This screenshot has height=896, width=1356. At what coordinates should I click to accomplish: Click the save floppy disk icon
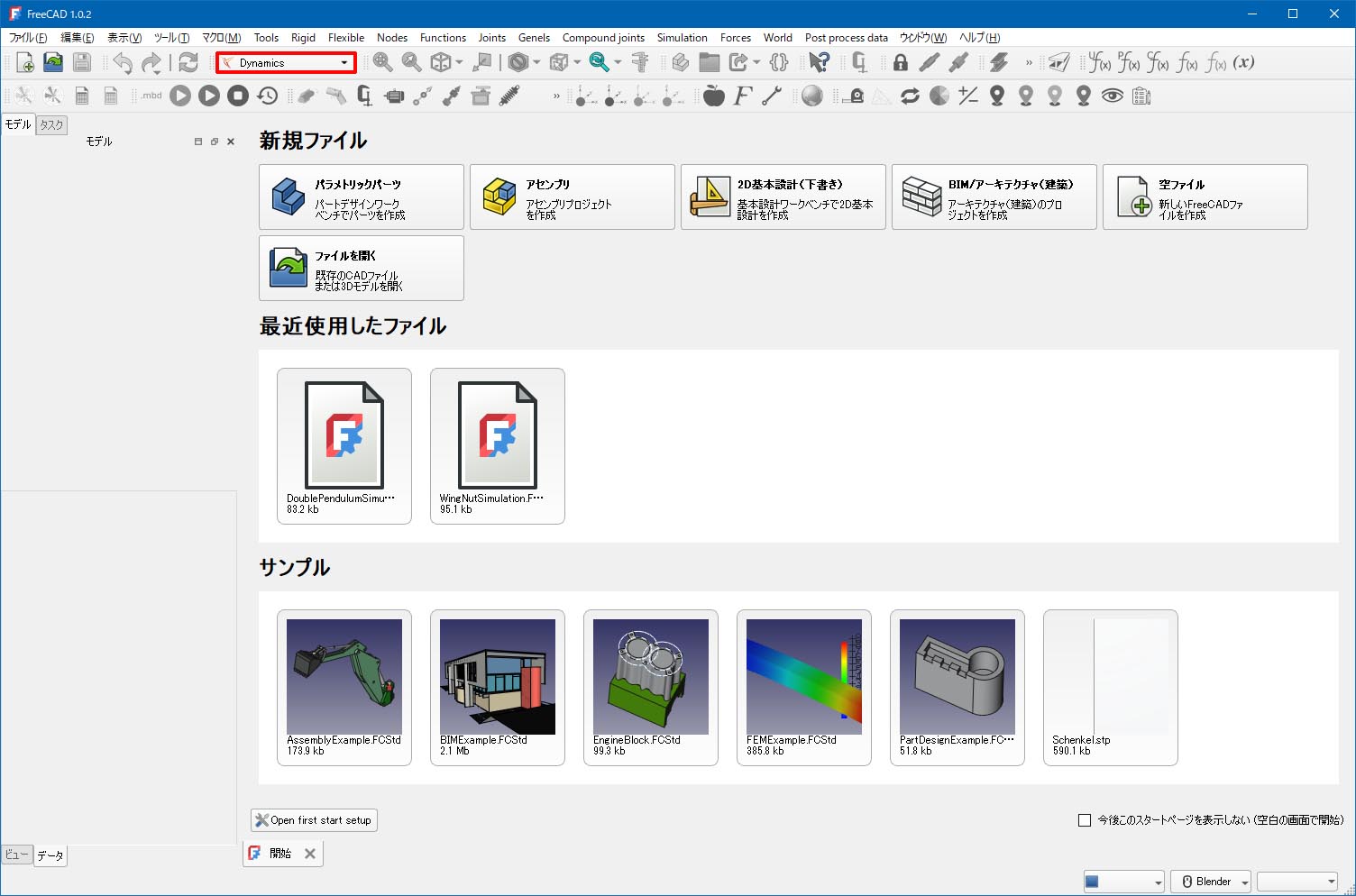pyautogui.click(x=82, y=62)
